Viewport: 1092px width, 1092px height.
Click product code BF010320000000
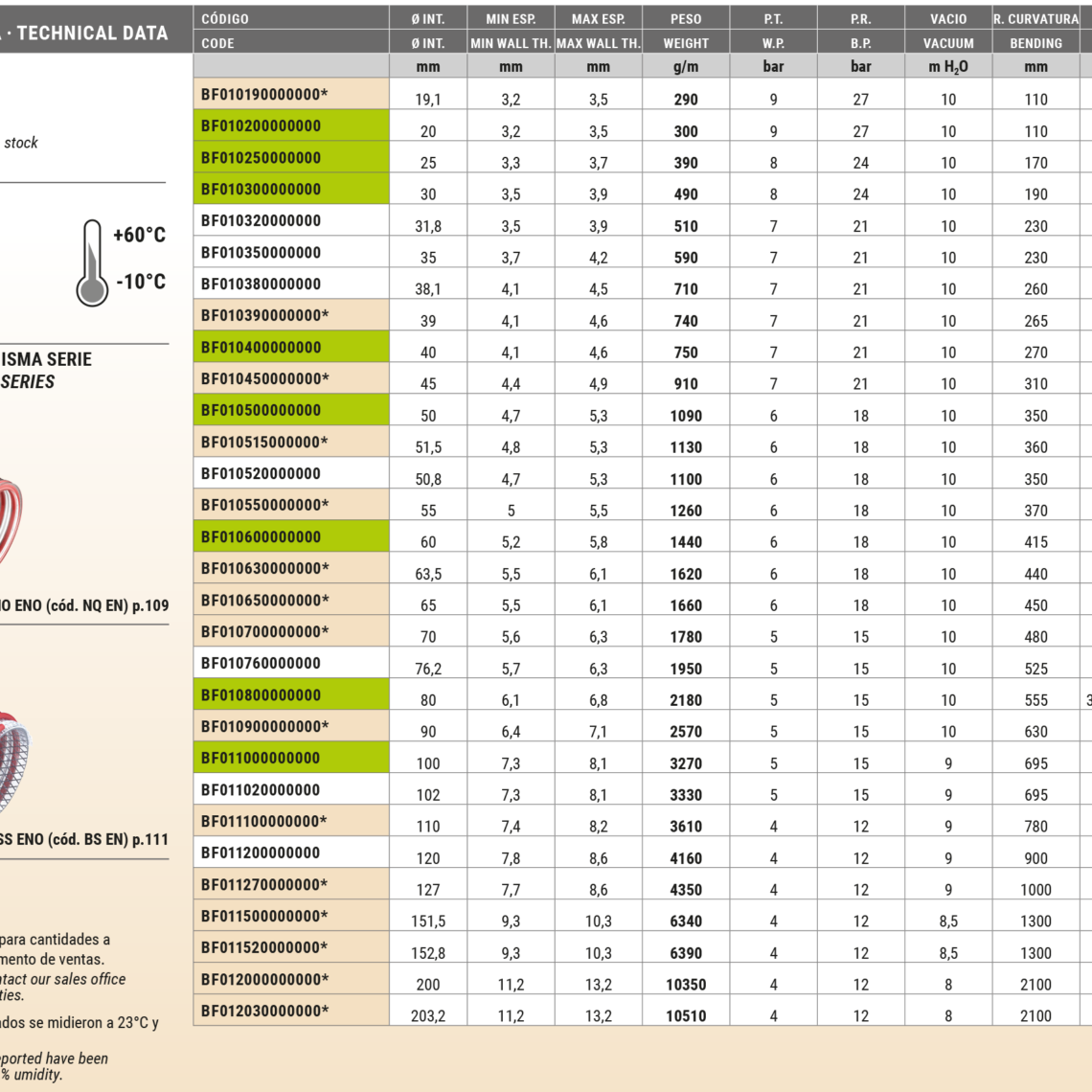pyautogui.click(x=262, y=221)
